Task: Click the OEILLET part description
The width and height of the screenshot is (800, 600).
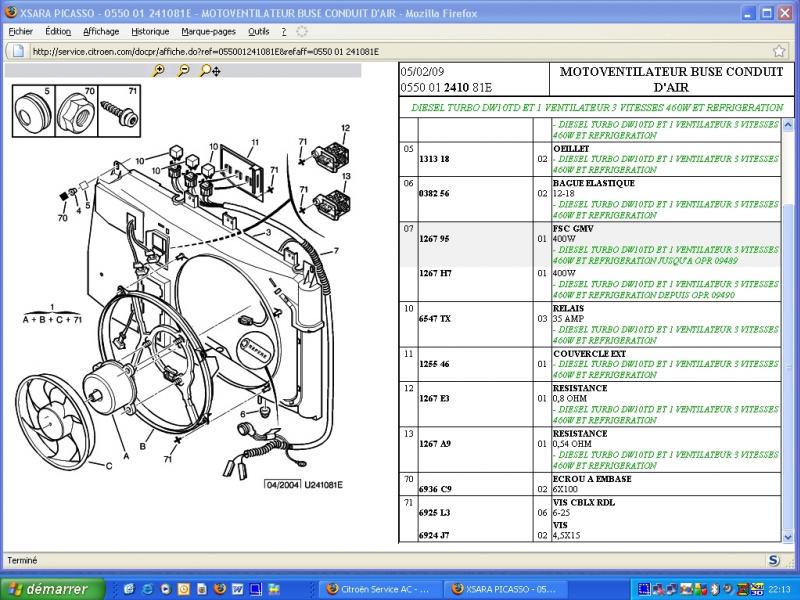Action: coord(571,148)
